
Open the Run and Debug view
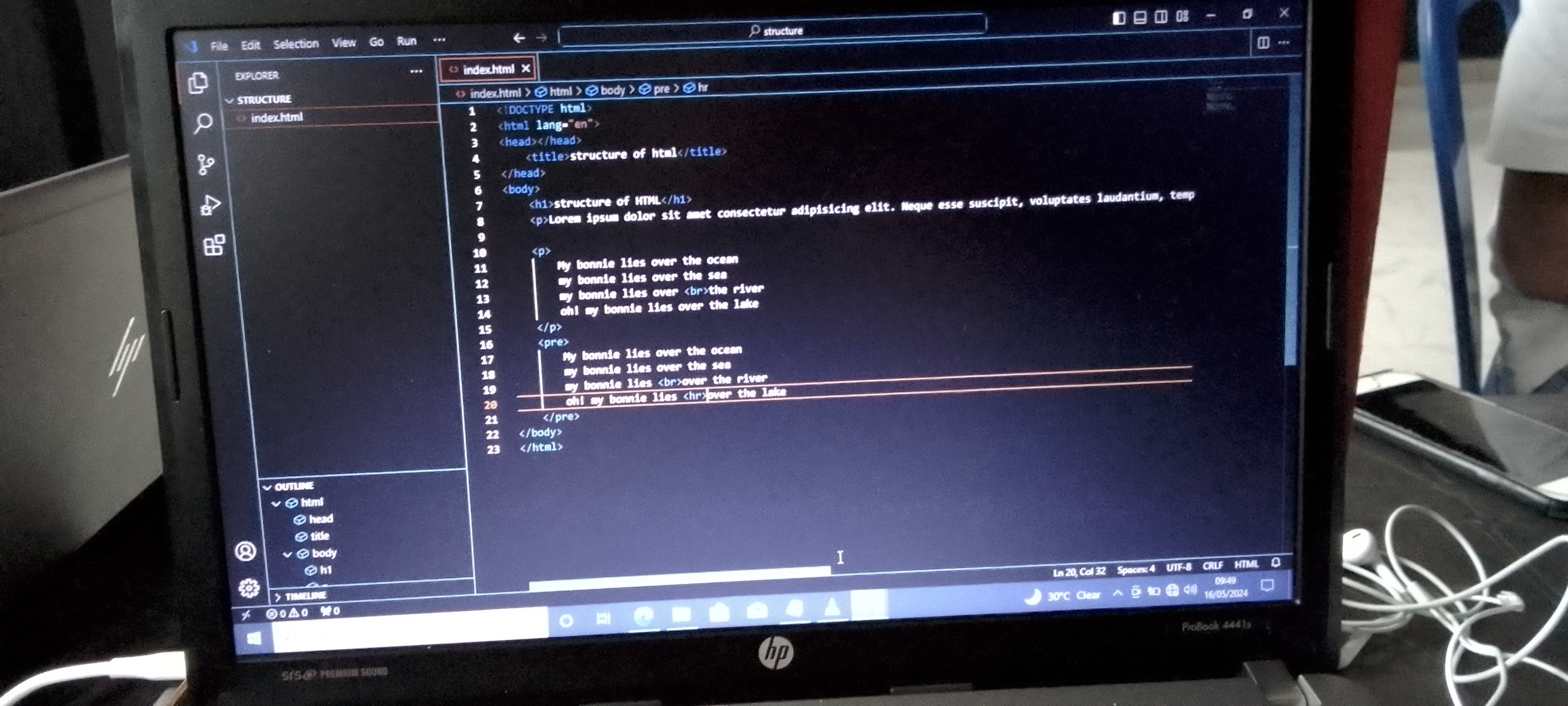(209, 205)
